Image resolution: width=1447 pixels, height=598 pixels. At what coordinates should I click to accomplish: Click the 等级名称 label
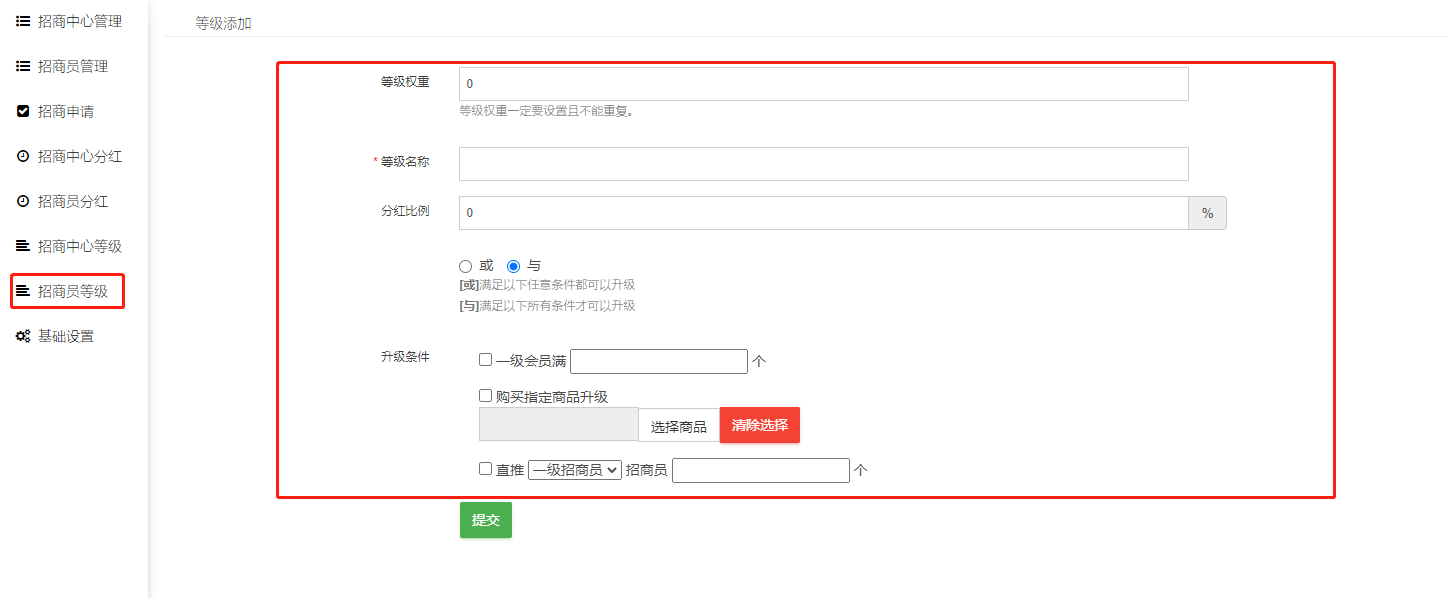click(405, 162)
